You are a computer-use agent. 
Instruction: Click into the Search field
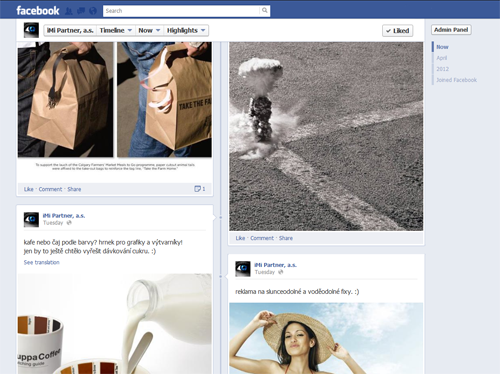pyautogui.click(x=181, y=11)
